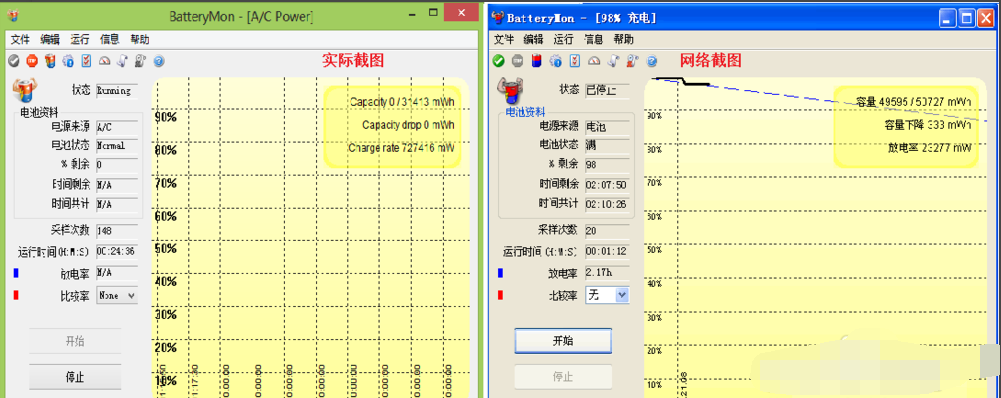This screenshot has height=398, width=1001.
Task: Click 'Capacity drop 0 mWh' text in left graph
Action: click(409, 125)
